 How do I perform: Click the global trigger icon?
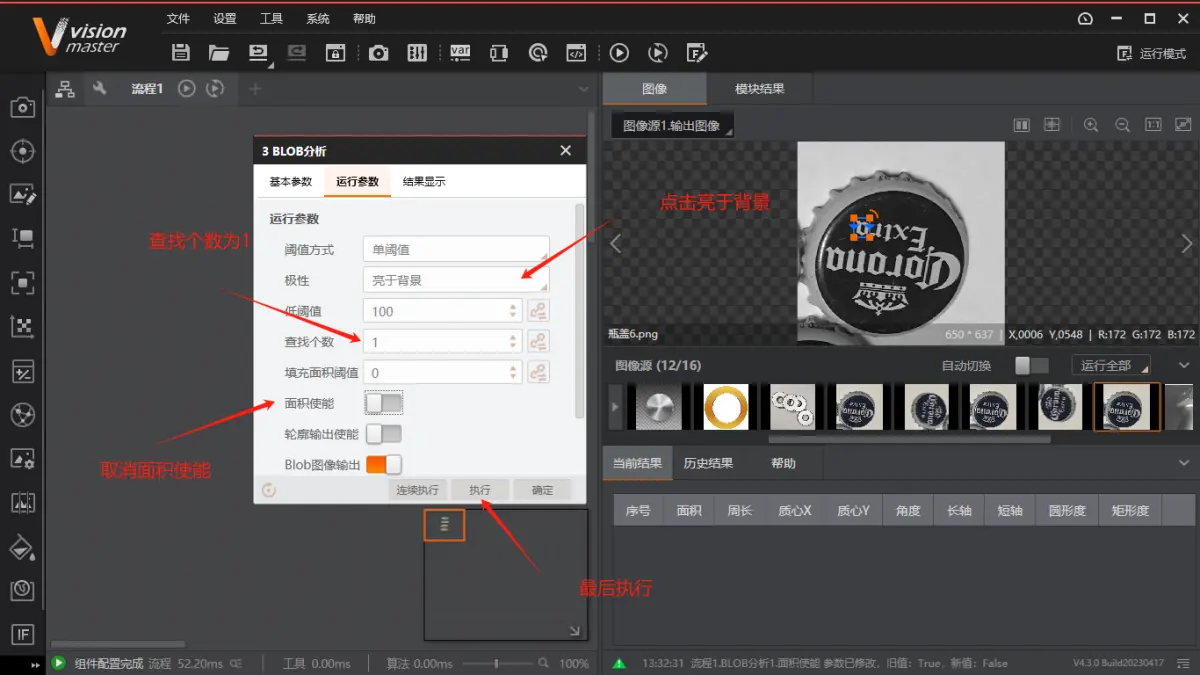[538, 53]
